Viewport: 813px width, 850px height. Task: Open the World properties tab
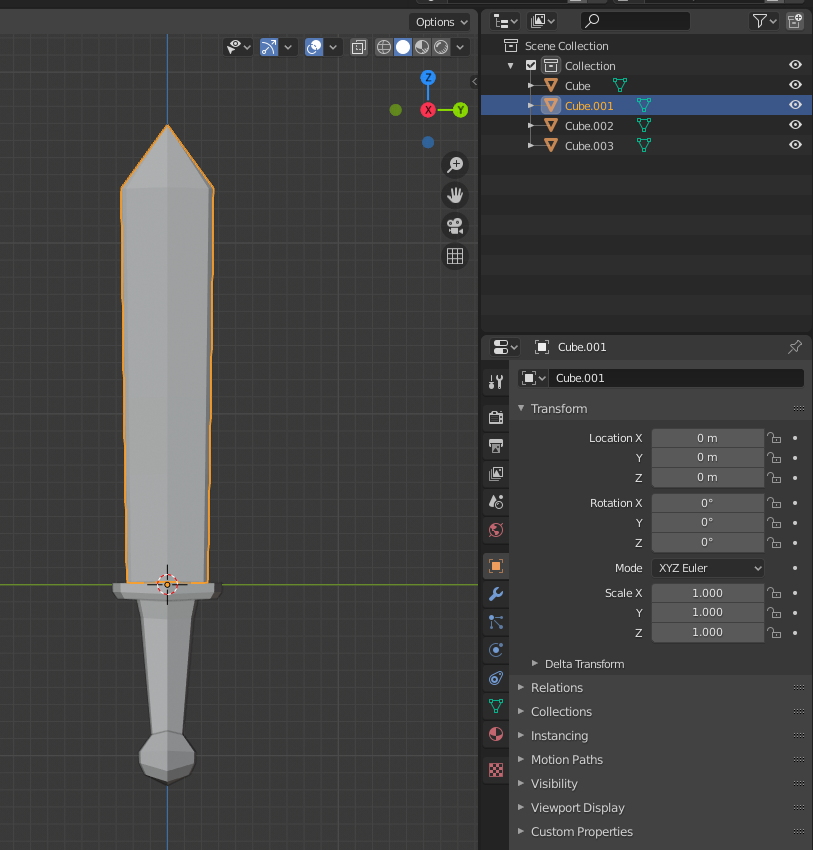pyautogui.click(x=496, y=530)
